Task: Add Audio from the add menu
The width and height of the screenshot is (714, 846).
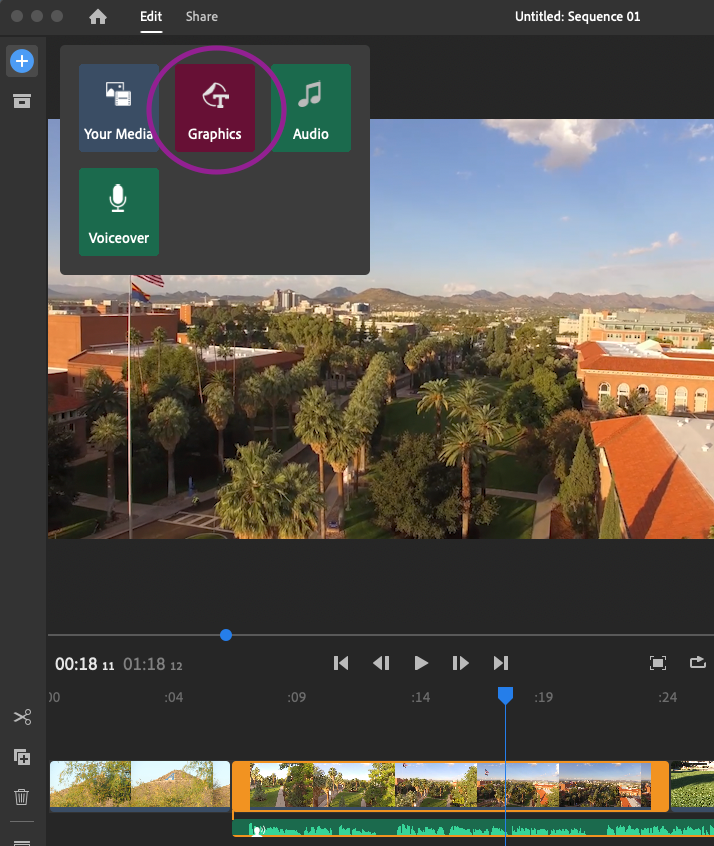Action: click(x=311, y=108)
